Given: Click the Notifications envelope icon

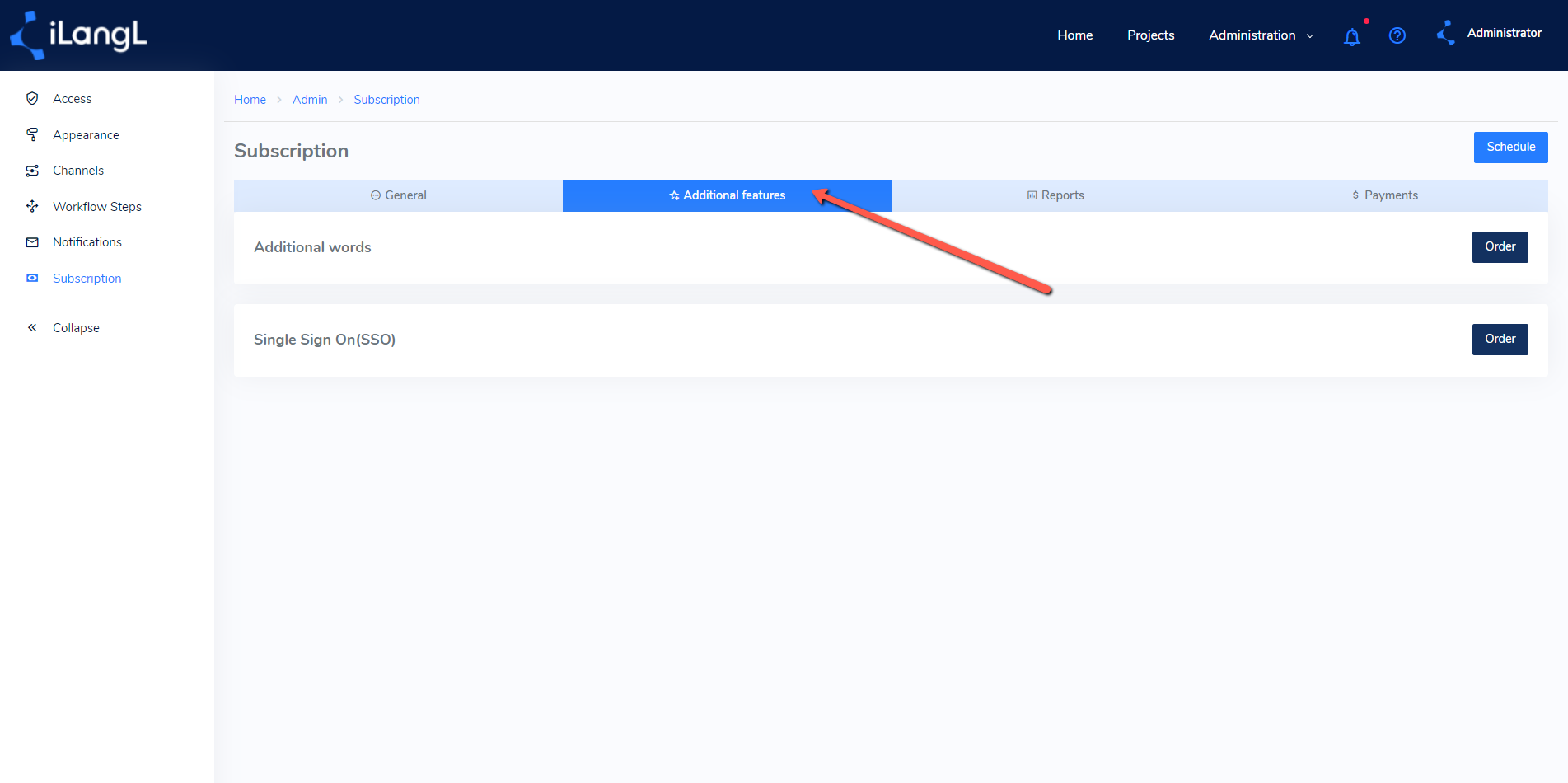Looking at the screenshot, I should pyautogui.click(x=32, y=242).
